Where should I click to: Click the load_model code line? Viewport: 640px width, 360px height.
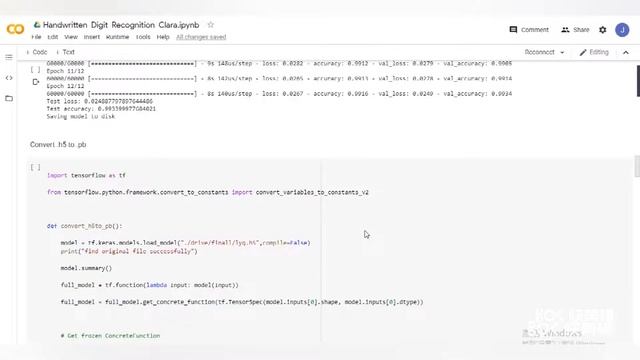coord(185,242)
